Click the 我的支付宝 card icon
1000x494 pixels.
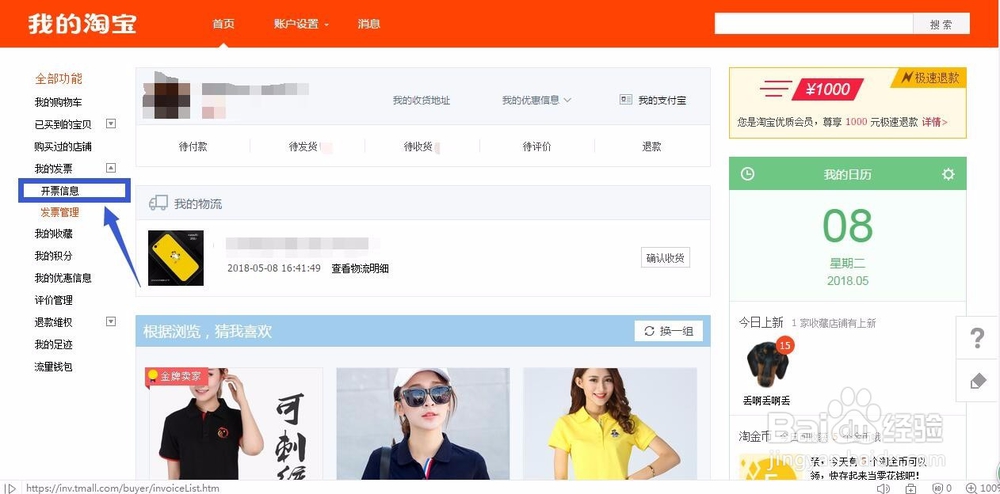click(626, 100)
